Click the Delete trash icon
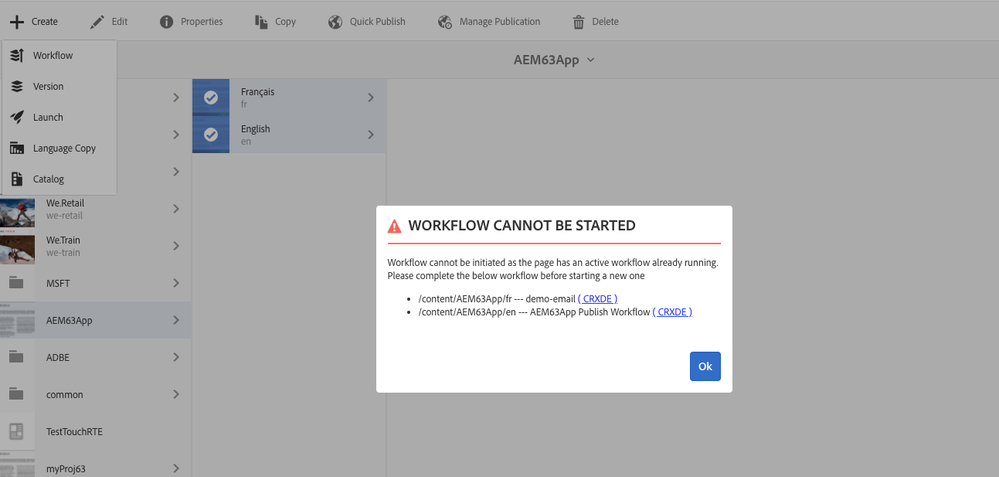The height and width of the screenshot is (477, 999). click(x=578, y=21)
